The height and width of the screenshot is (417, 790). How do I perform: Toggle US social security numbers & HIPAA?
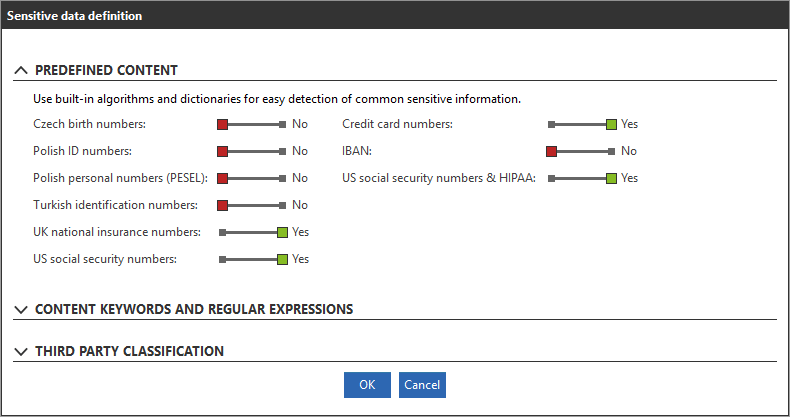click(x=582, y=178)
